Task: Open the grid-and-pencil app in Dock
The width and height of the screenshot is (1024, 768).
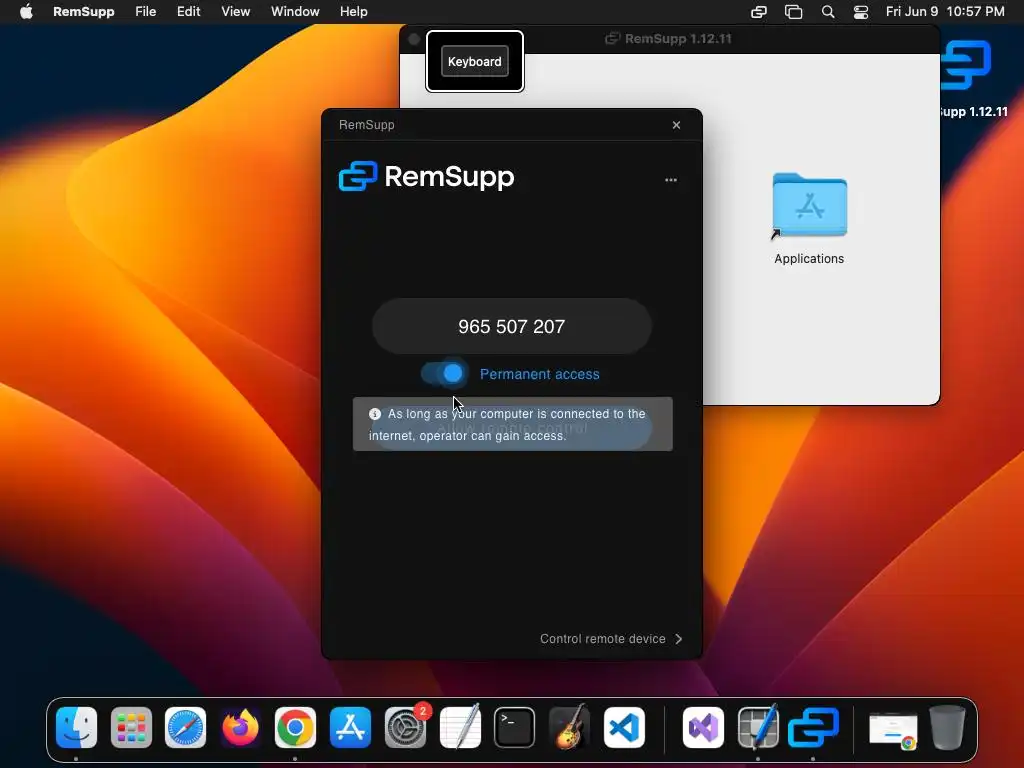Action: tap(758, 728)
